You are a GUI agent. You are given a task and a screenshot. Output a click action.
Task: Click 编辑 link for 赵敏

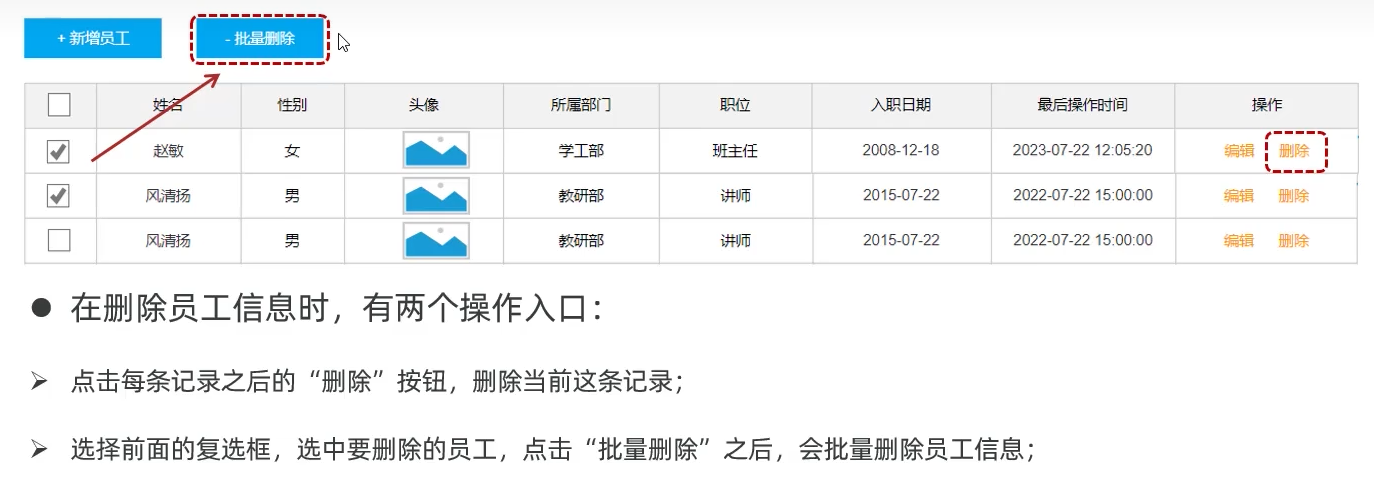[x=1239, y=151]
